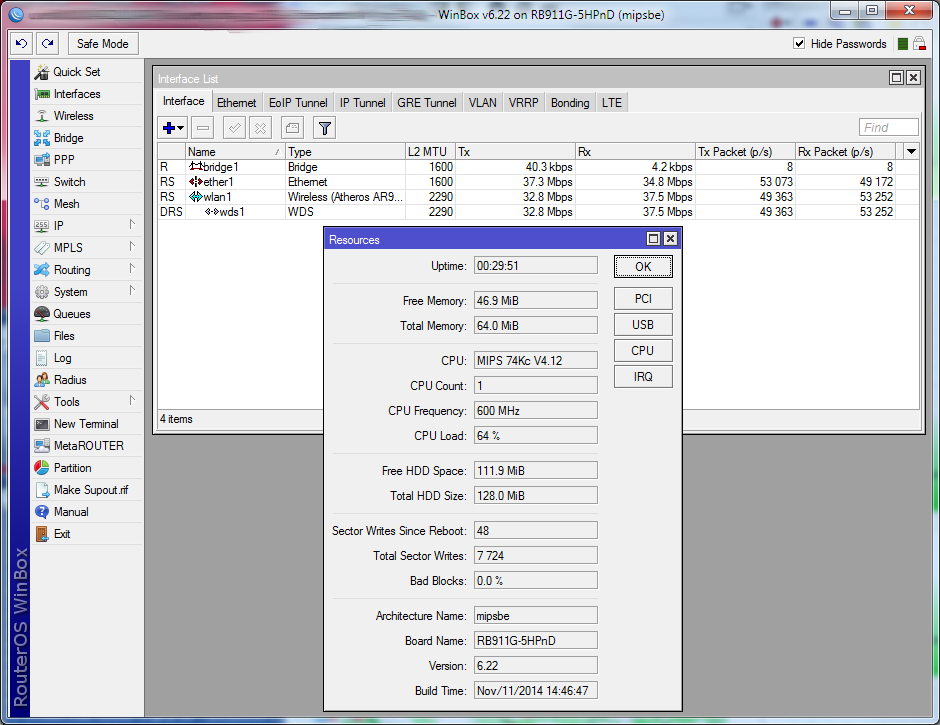The image size is (940, 725).
Task: Click the IRQ button in Resources
Action: 643,376
